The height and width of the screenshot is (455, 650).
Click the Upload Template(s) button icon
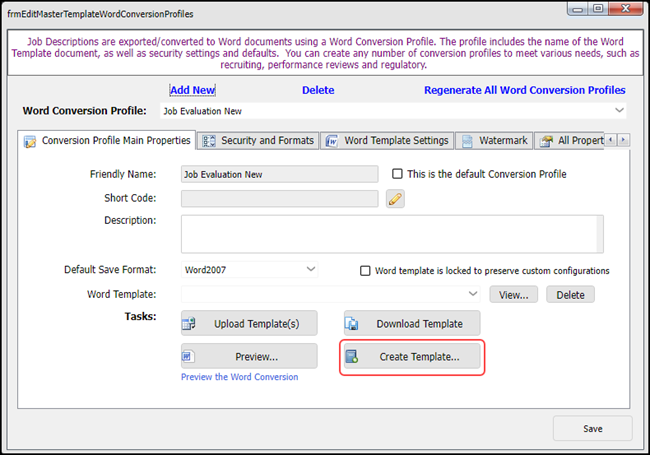coord(189,324)
